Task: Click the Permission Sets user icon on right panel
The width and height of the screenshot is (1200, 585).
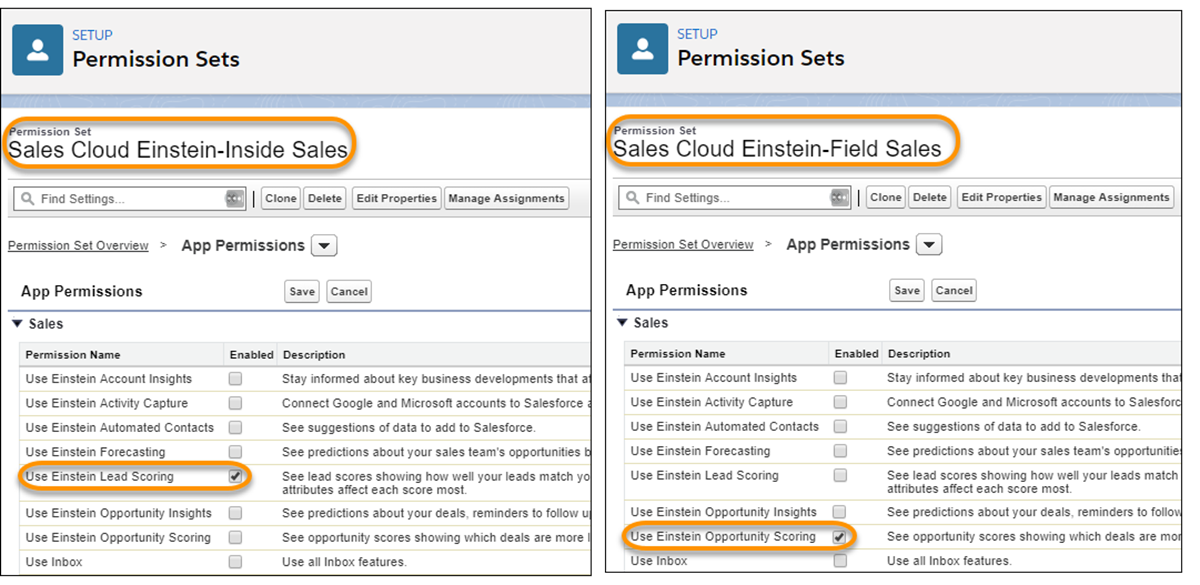Action: coord(643,49)
